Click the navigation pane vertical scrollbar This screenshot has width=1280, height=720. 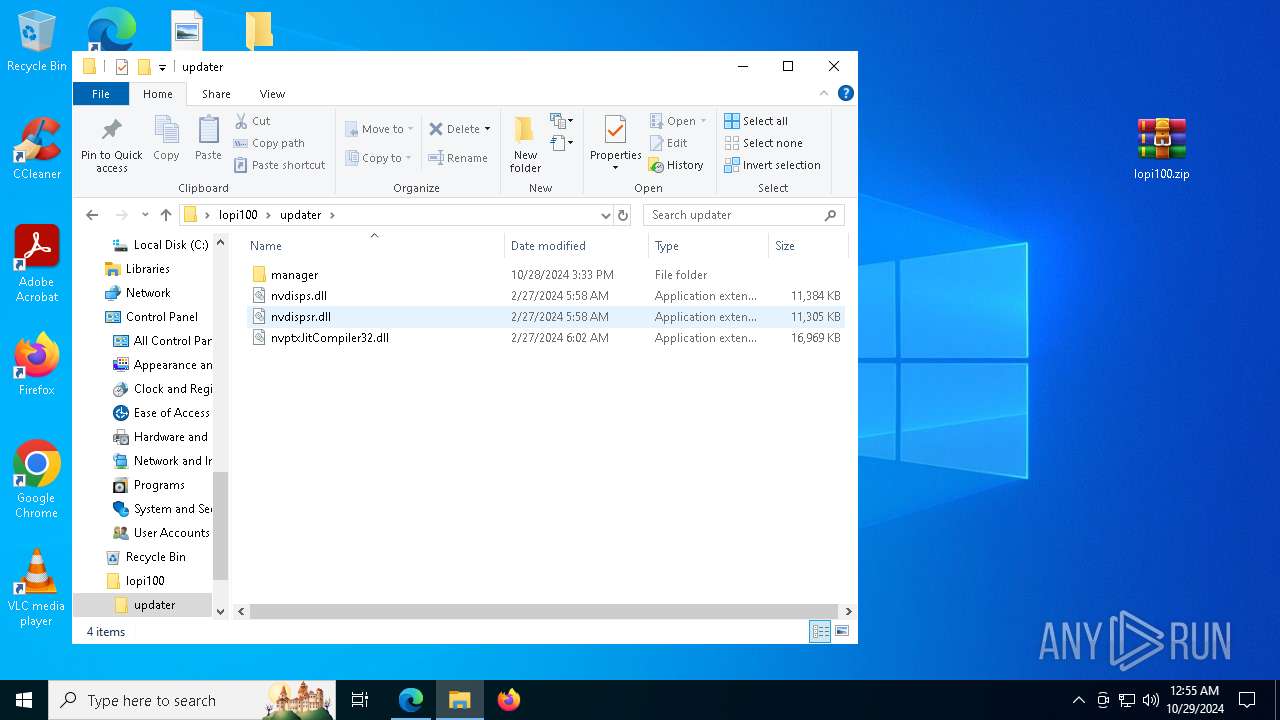[x=221, y=525]
